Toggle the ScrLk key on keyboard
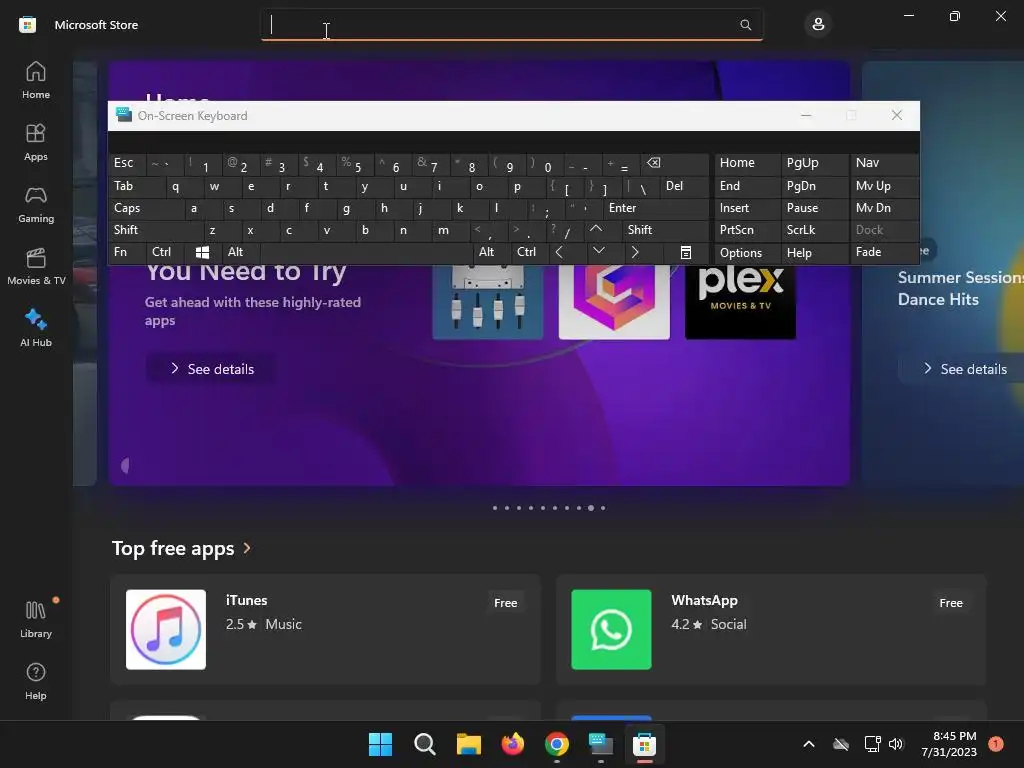 [815, 229]
